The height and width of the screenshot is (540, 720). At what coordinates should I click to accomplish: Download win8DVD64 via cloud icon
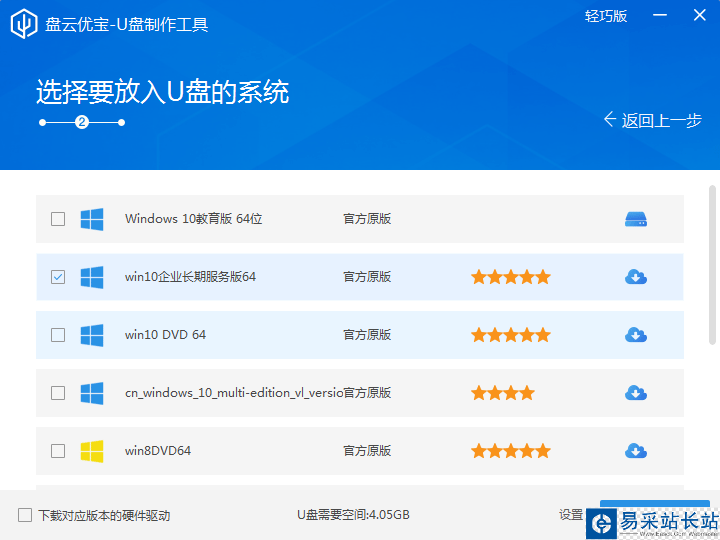(x=636, y=451)
